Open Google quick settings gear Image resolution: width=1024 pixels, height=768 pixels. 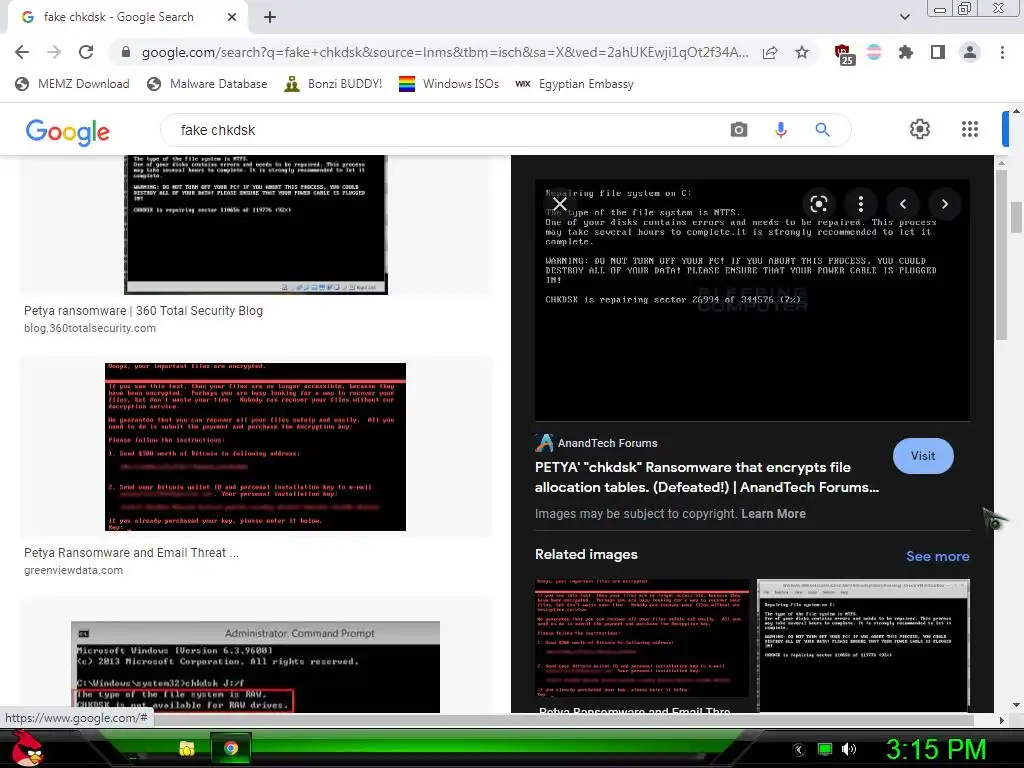click(920, 129)
